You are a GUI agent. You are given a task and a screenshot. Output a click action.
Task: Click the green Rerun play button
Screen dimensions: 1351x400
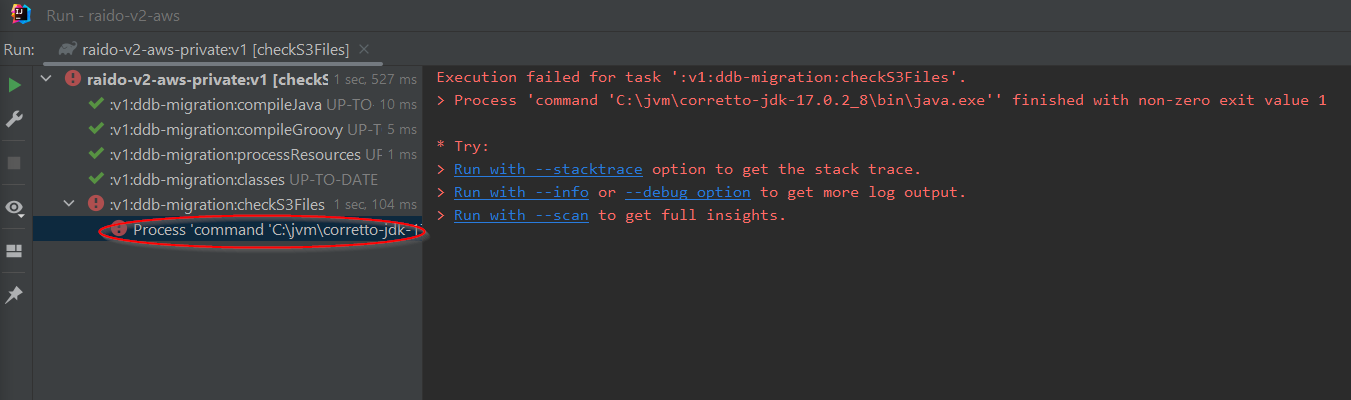(x=15, y=86)
